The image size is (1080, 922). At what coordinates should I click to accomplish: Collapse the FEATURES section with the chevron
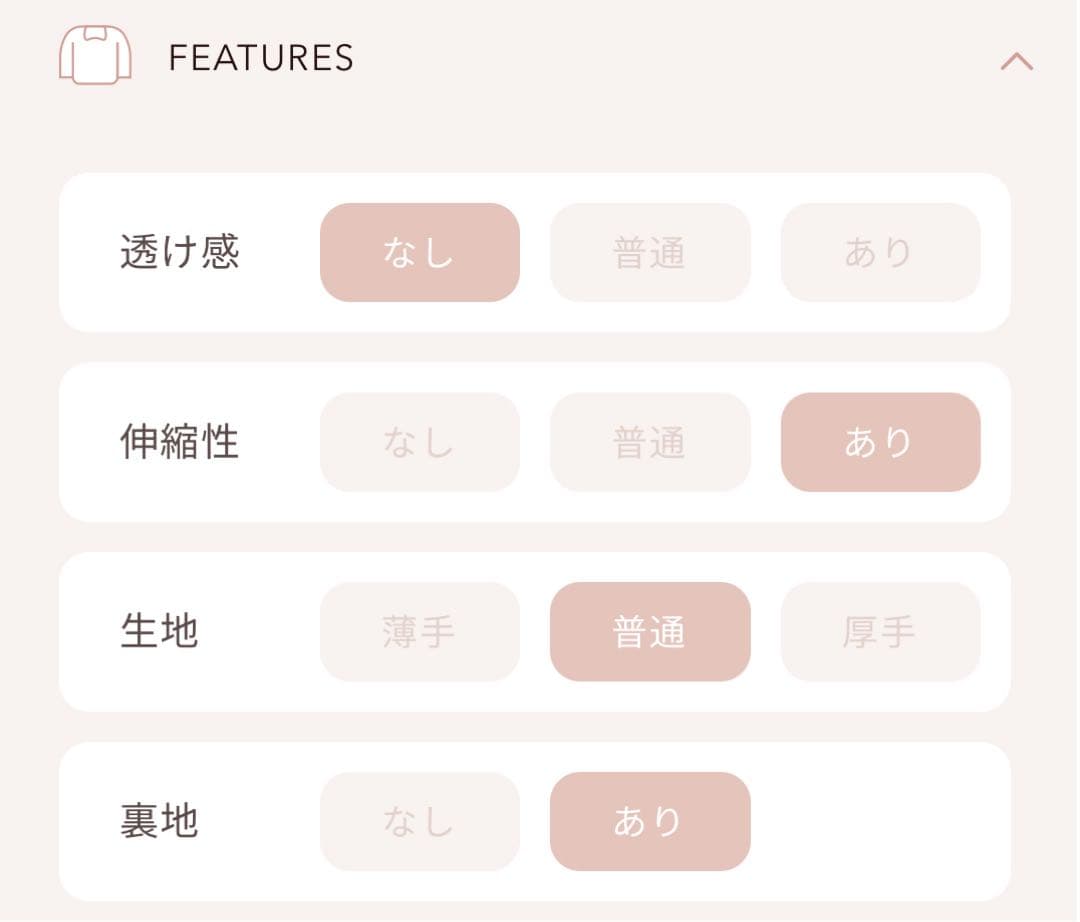coord(1016,61)
